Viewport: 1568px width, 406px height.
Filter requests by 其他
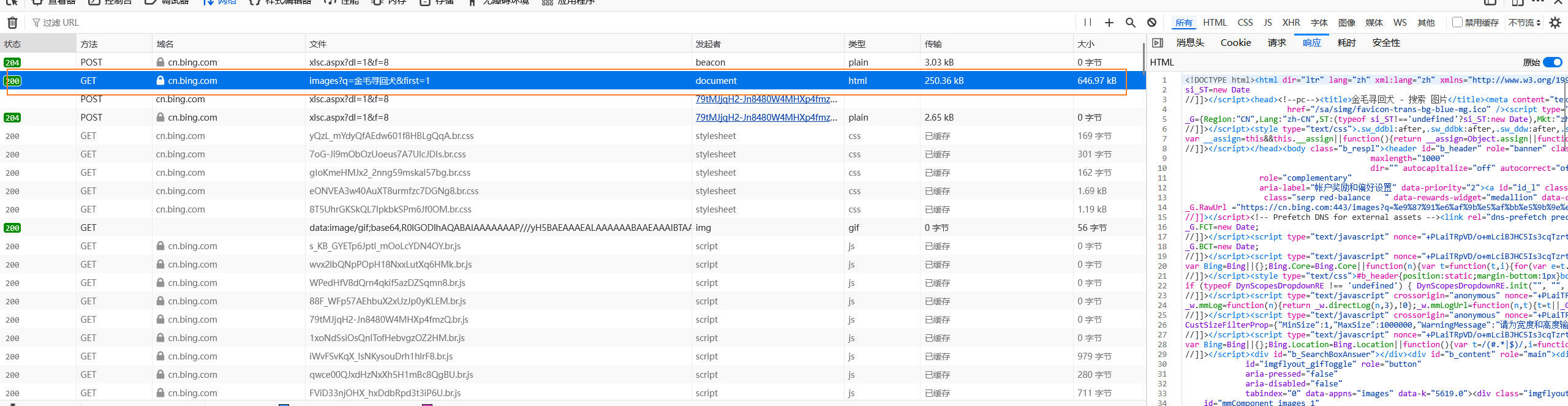pos(1426,23)
